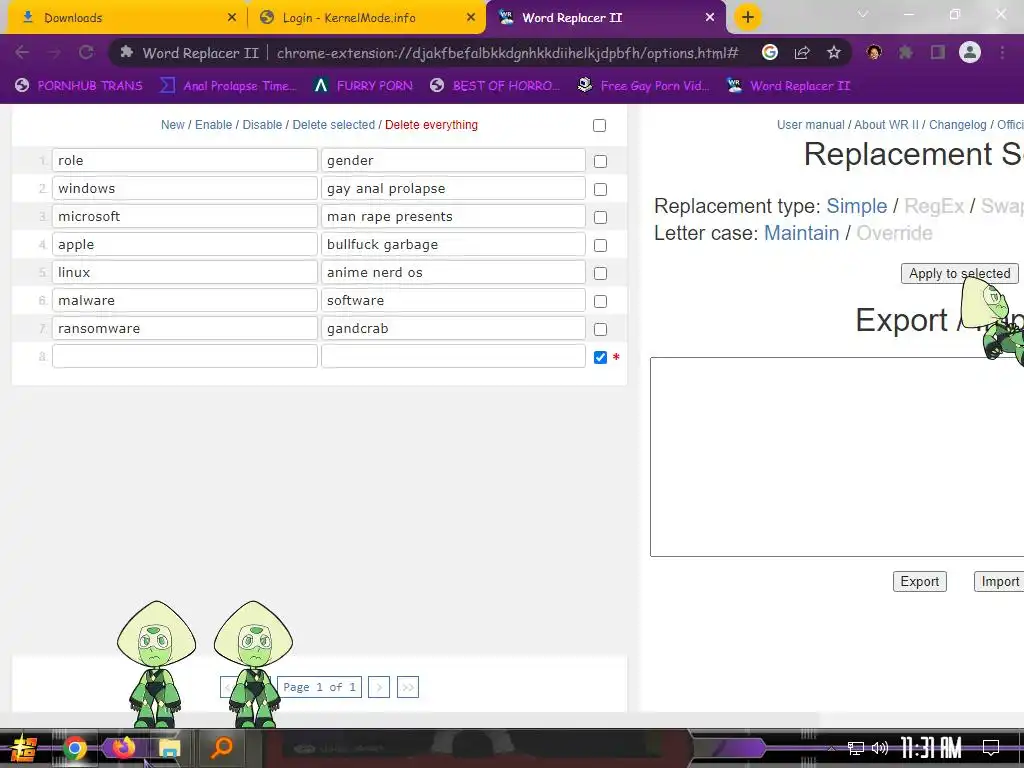
Task: Click the round avatar extension icon
Action: click(874, 52)
